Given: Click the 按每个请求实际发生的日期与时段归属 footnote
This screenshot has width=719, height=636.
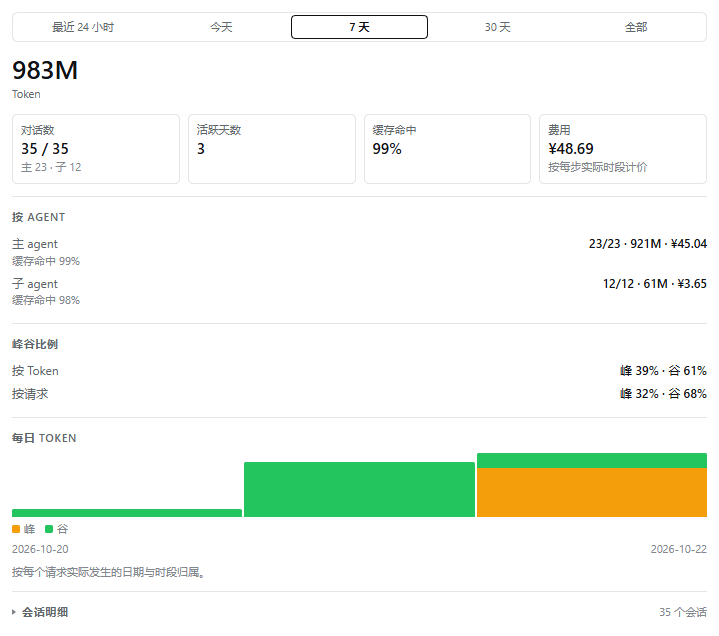Looking at the screenshot, I should coord(108,572).
